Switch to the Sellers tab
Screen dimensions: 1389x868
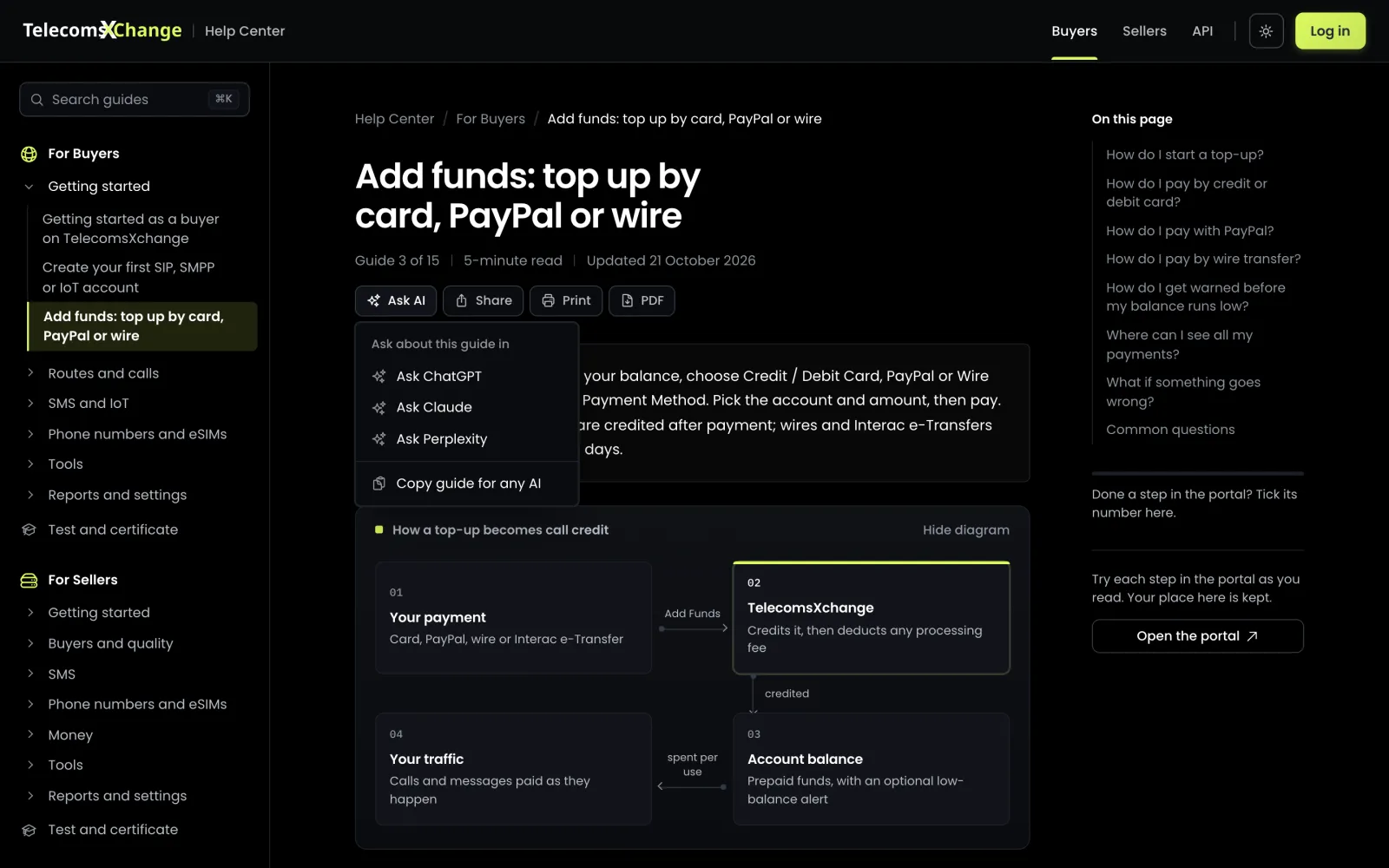click(1144, 31)
